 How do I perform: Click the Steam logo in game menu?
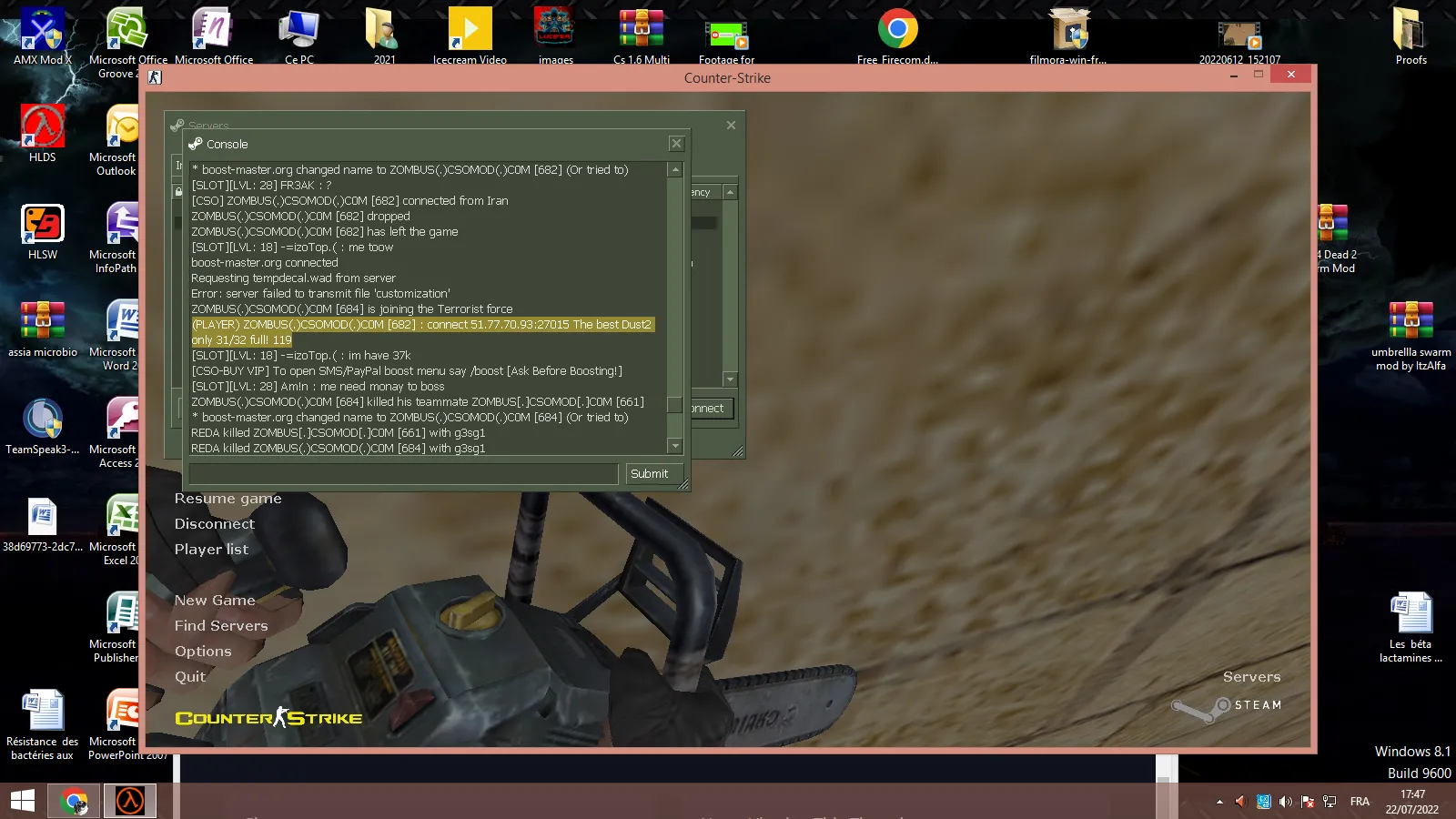1227,707
